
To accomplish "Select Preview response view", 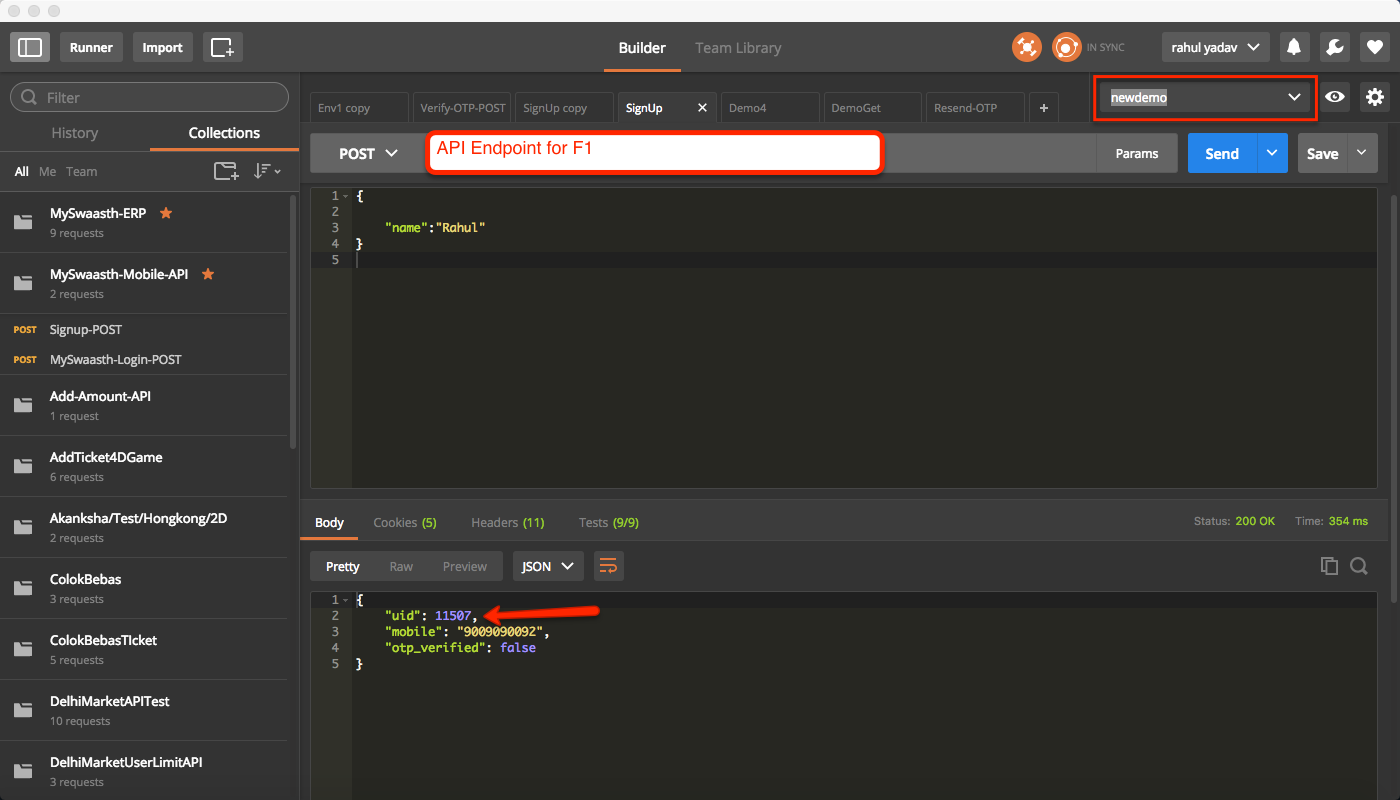I will pyautogui.click(x=465, y=566).
